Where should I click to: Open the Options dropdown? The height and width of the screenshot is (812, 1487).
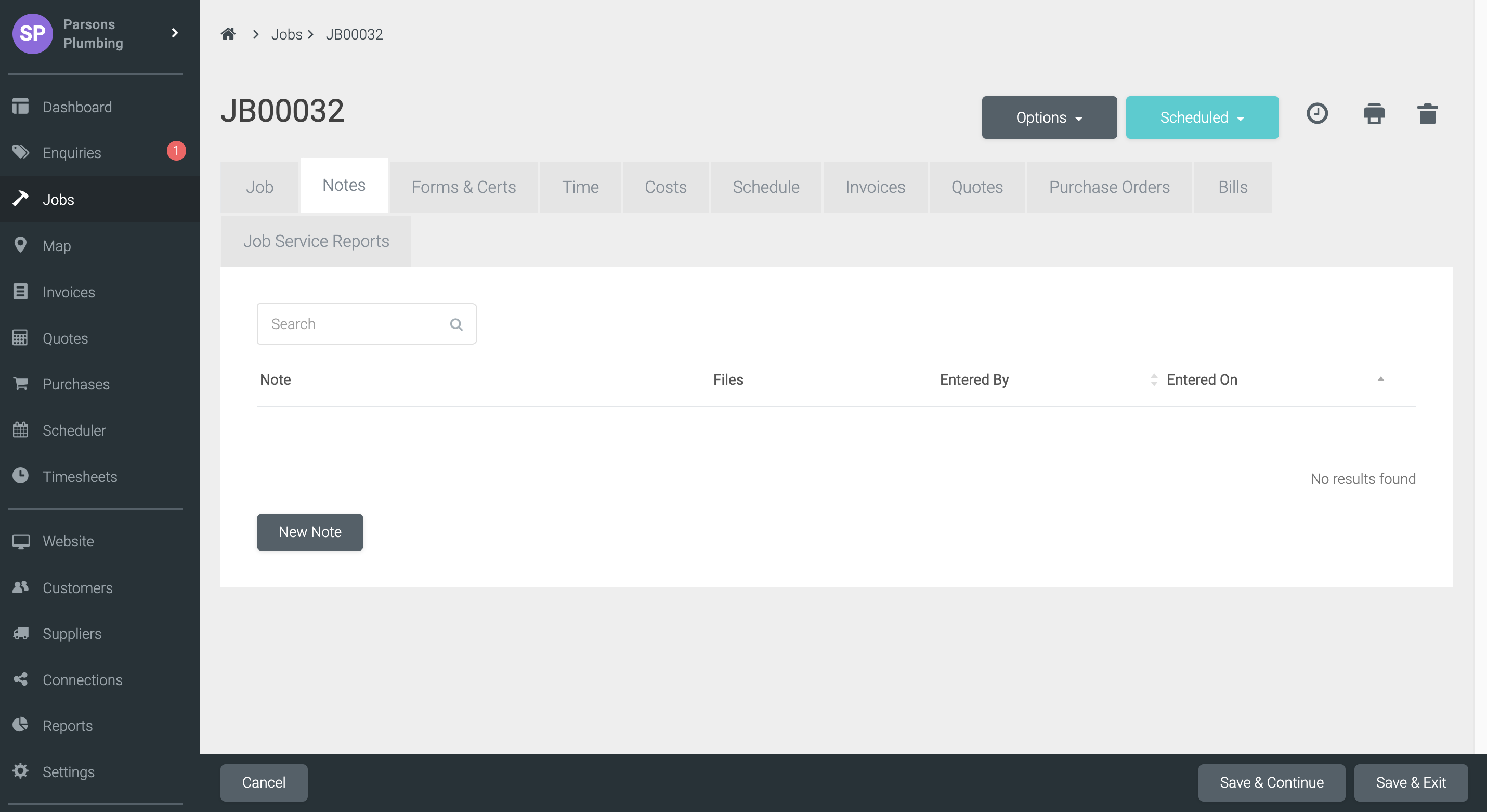tap(1049, 117)
